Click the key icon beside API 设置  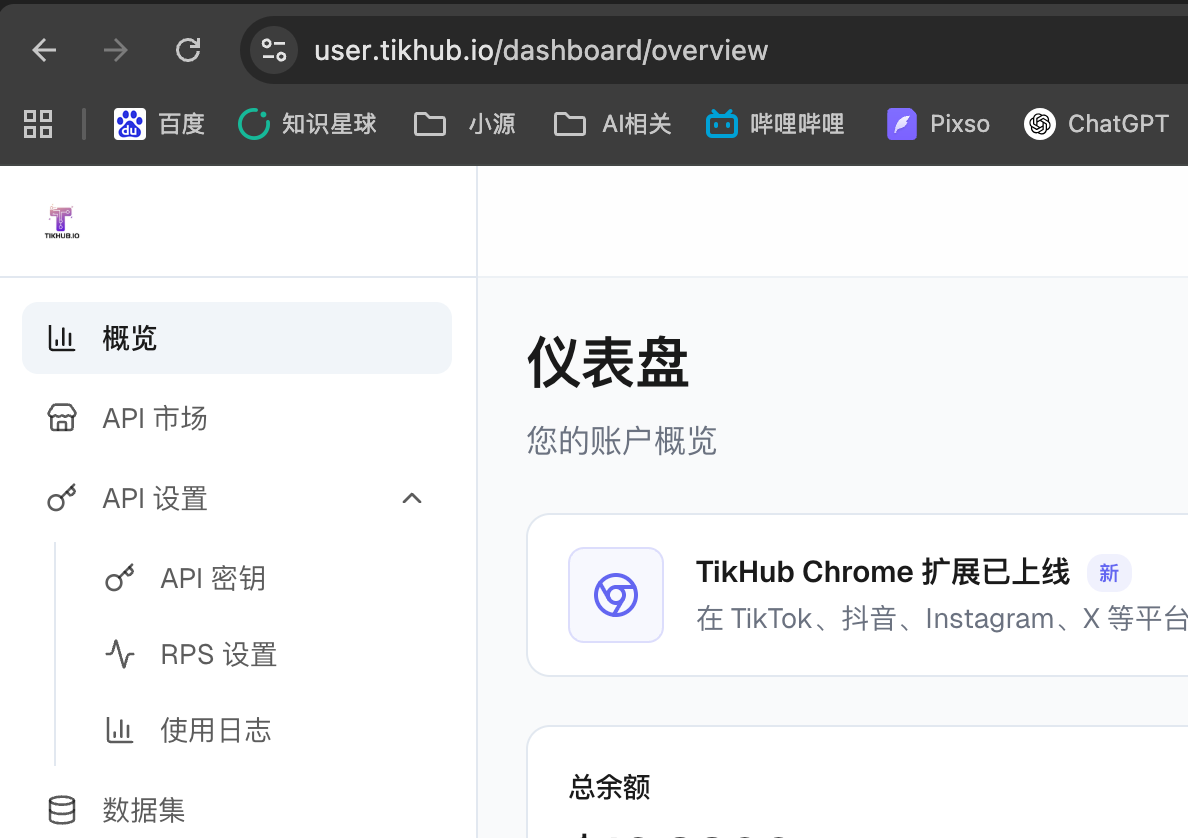click(61, 498)
